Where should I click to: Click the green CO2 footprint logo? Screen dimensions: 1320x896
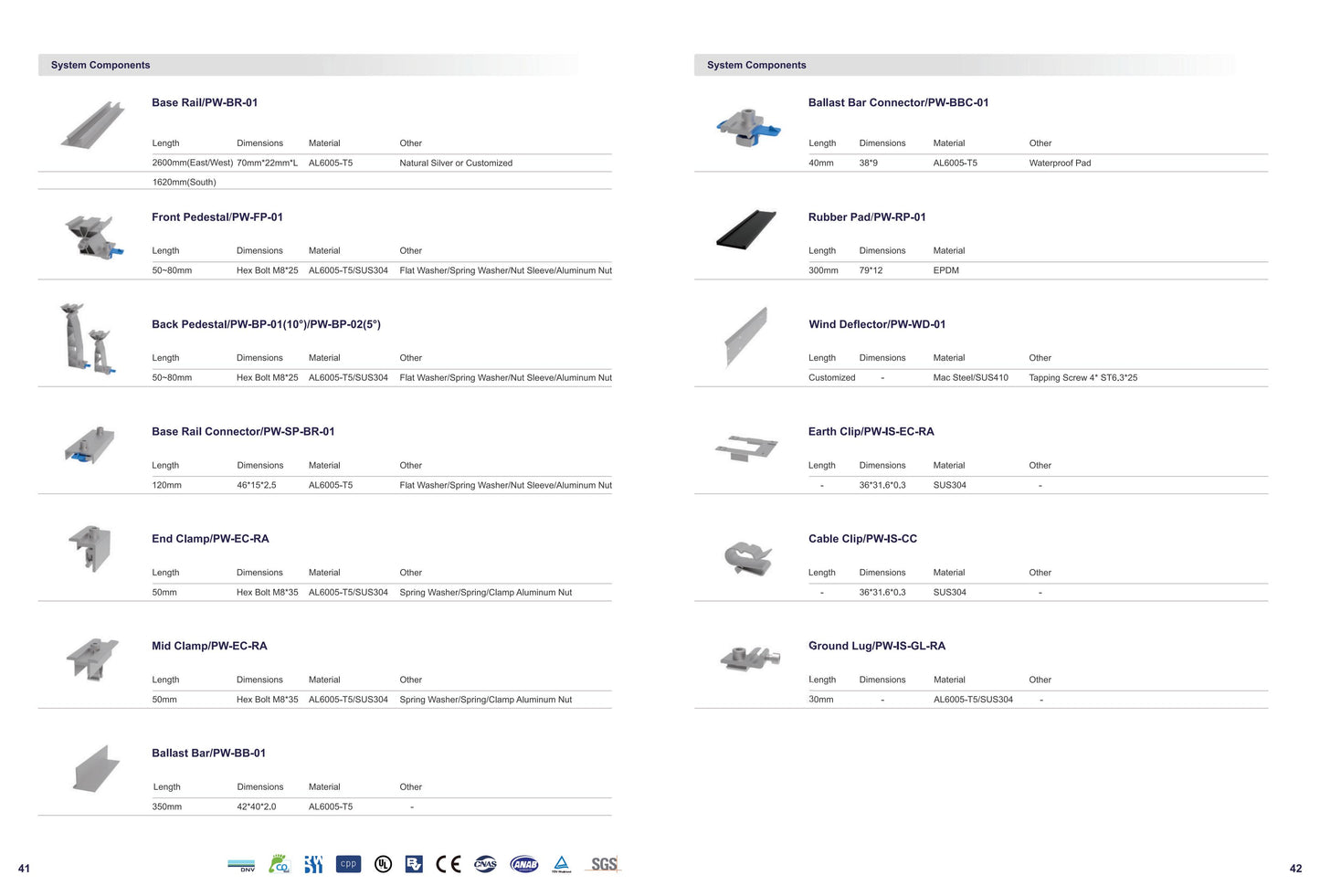coord(279,864)
